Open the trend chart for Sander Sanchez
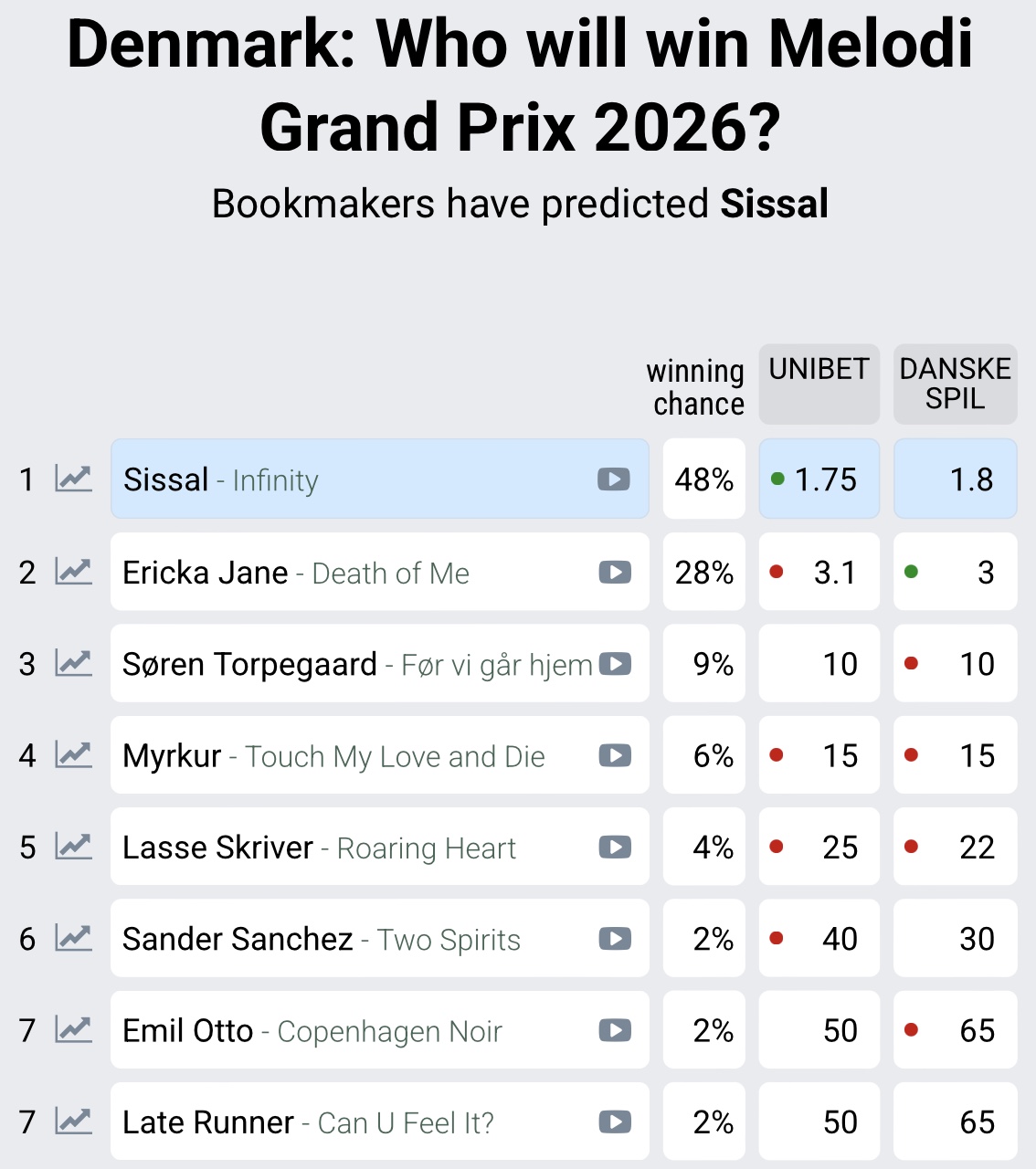The height and width of the screenshot is (1169, 1036). (73, 939)
